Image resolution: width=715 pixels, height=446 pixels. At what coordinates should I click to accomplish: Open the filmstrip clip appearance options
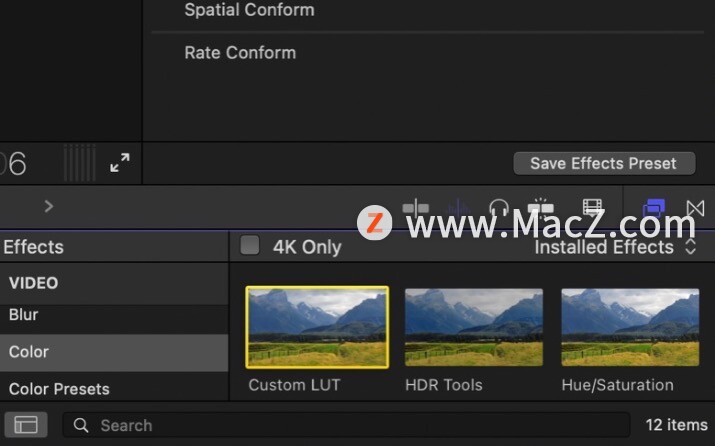point(592,207)
